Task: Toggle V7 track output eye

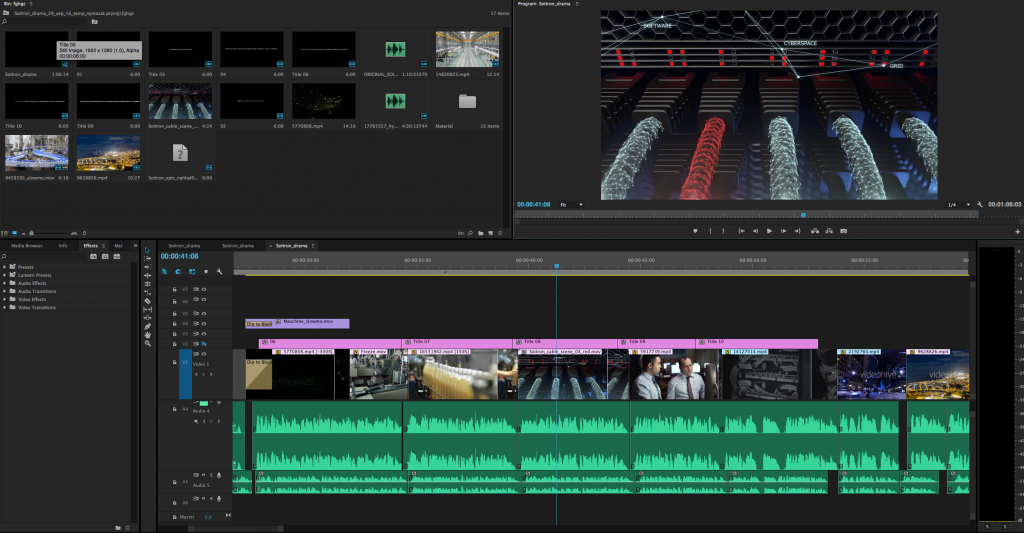Action: [204, 289]
